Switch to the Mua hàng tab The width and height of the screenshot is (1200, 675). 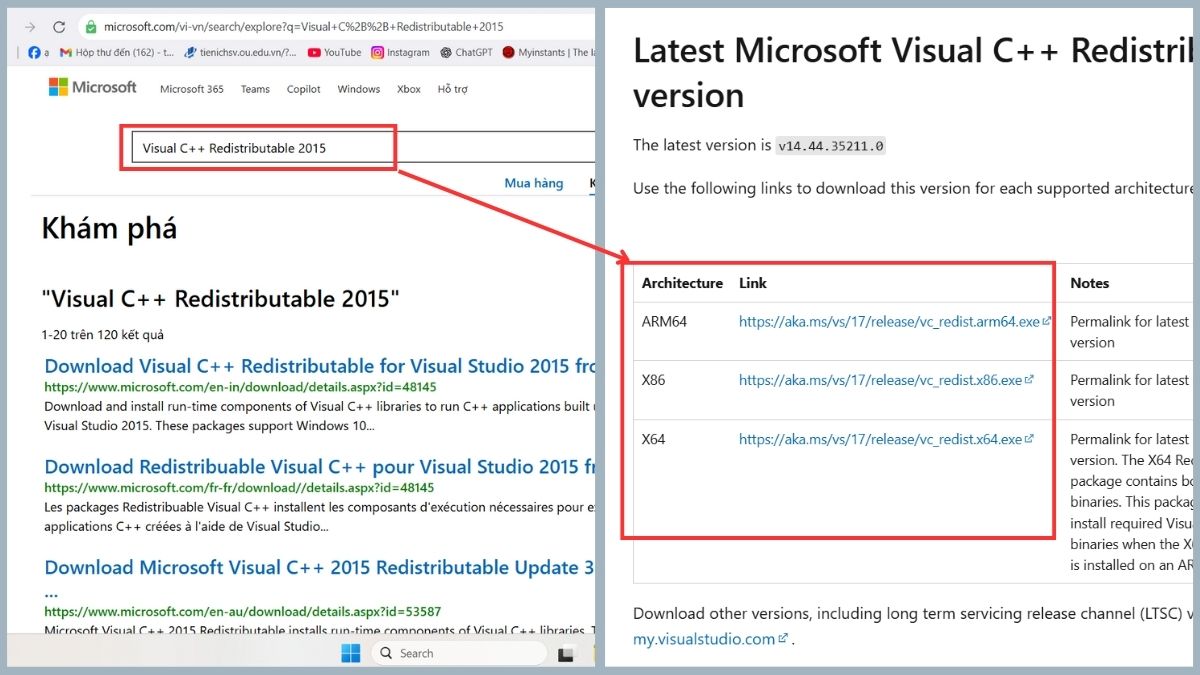coord(533,183)
